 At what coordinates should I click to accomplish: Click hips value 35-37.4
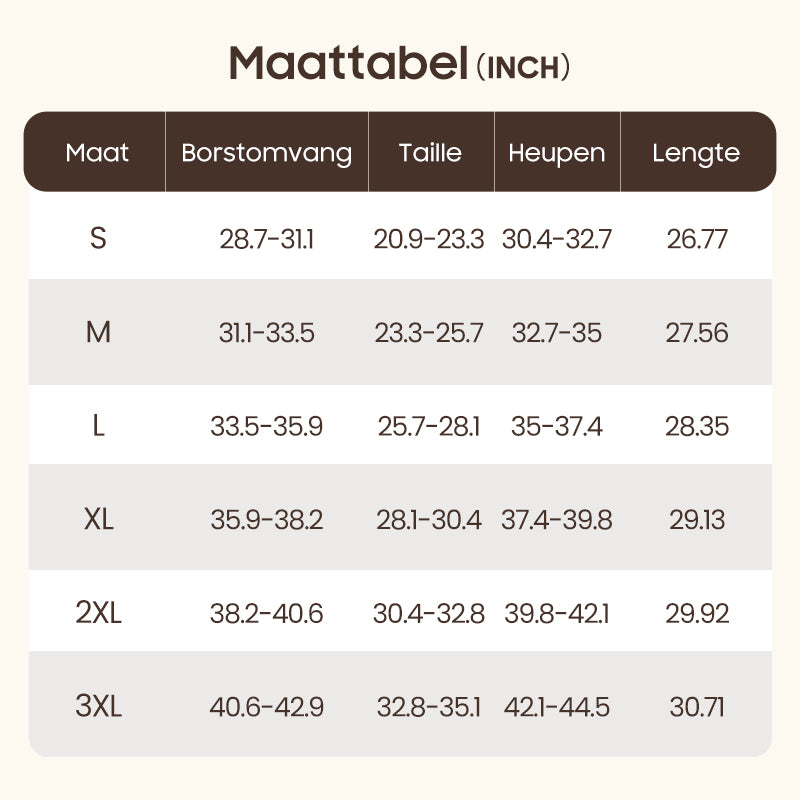pyautogui.click(x=557, y=427)
